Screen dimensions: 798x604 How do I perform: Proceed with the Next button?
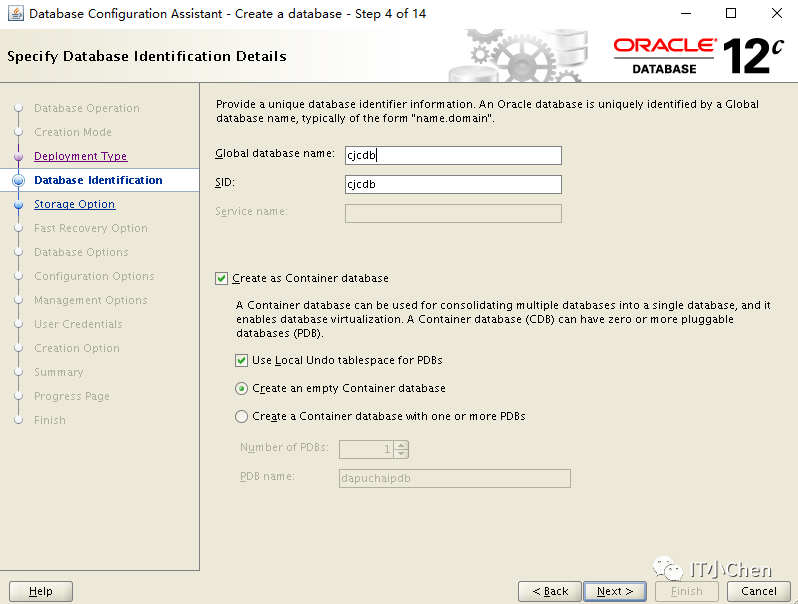click(x=615, y=591)
